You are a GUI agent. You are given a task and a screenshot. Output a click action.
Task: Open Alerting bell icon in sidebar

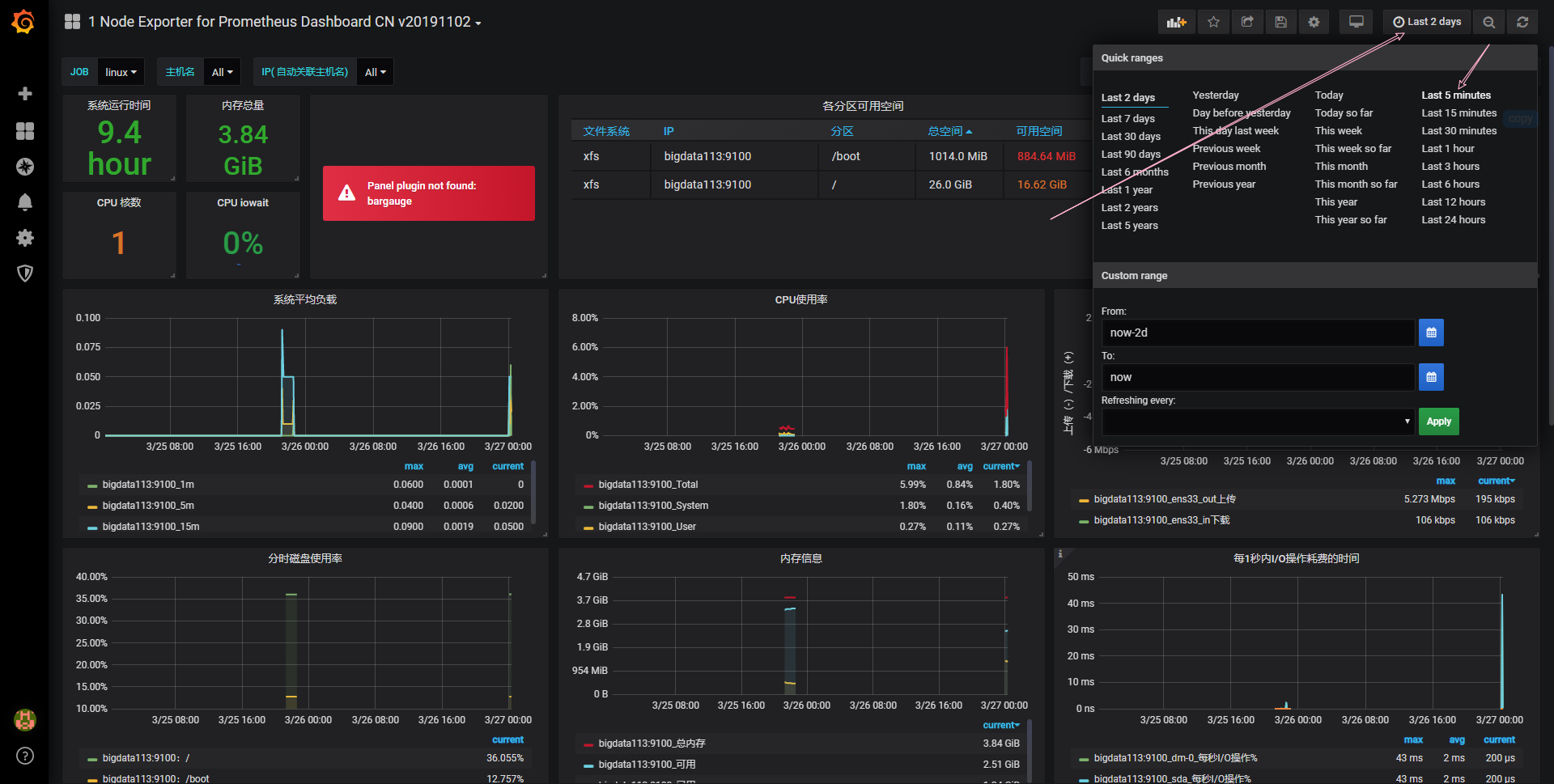[25, 202]
